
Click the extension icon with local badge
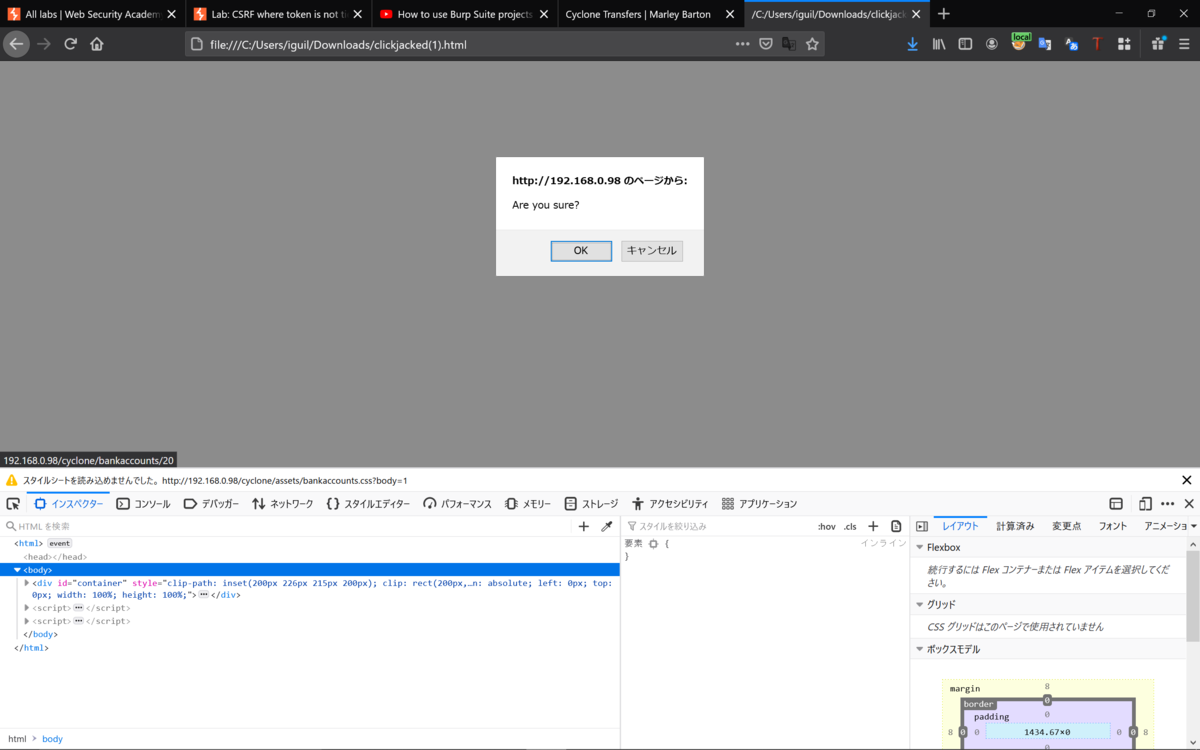tap(1019, 42)
